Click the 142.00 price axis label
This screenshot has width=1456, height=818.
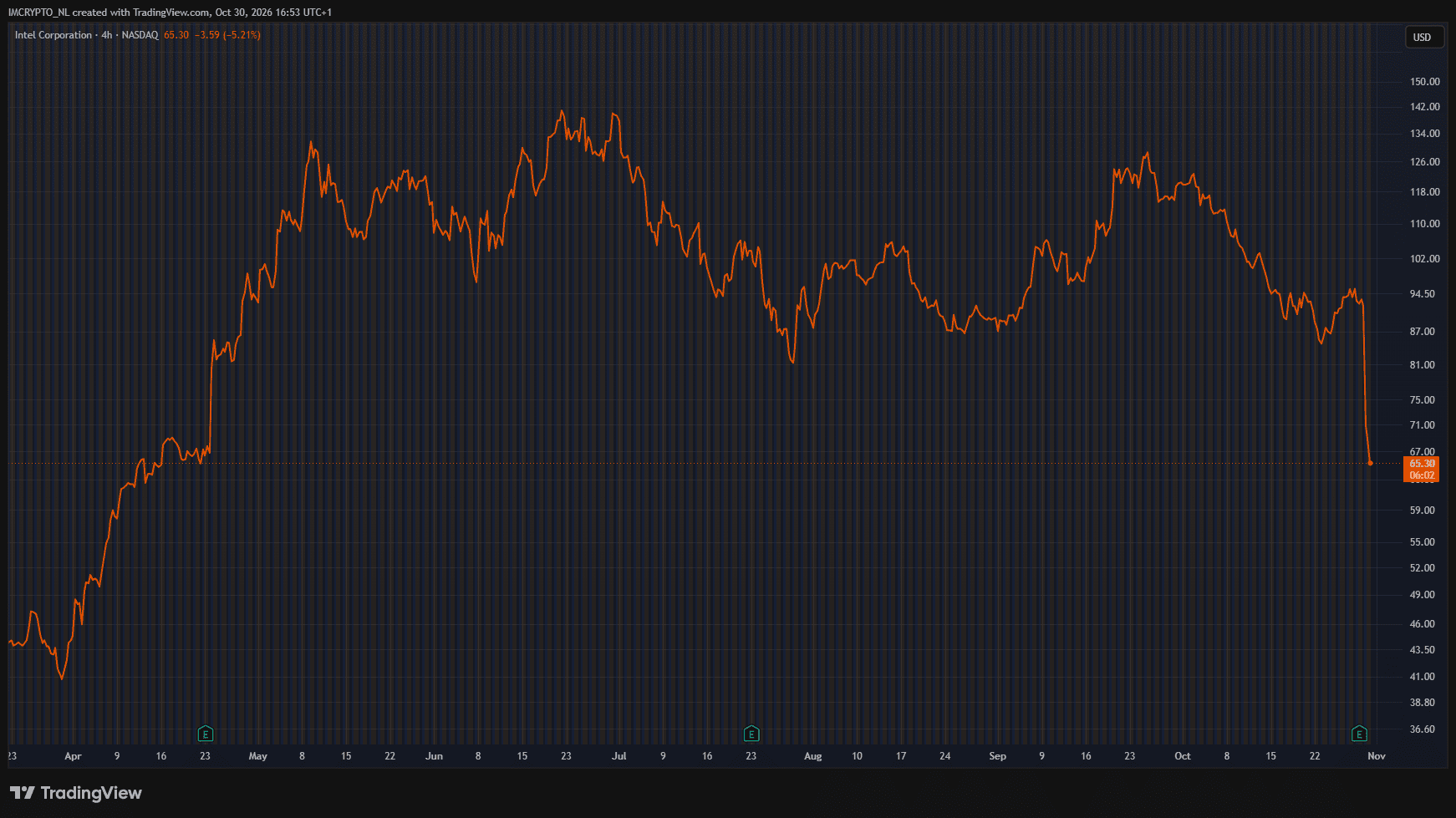pos(1425,107)
